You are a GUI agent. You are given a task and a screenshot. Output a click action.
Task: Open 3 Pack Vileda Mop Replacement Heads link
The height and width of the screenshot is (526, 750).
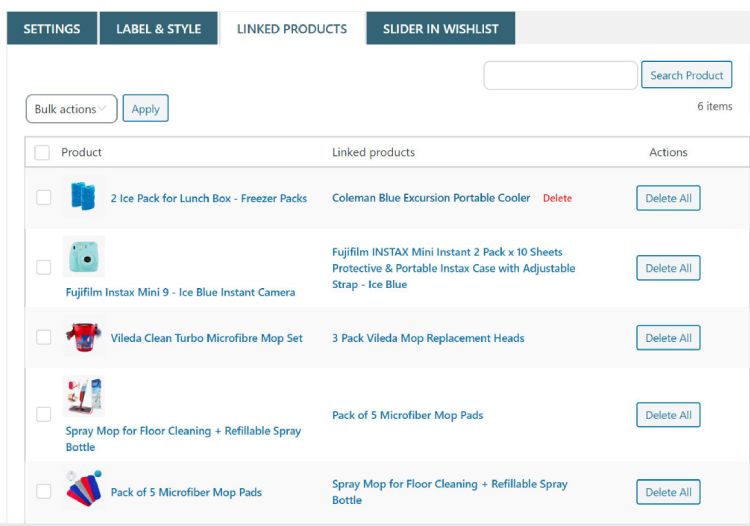coord(428,338)
